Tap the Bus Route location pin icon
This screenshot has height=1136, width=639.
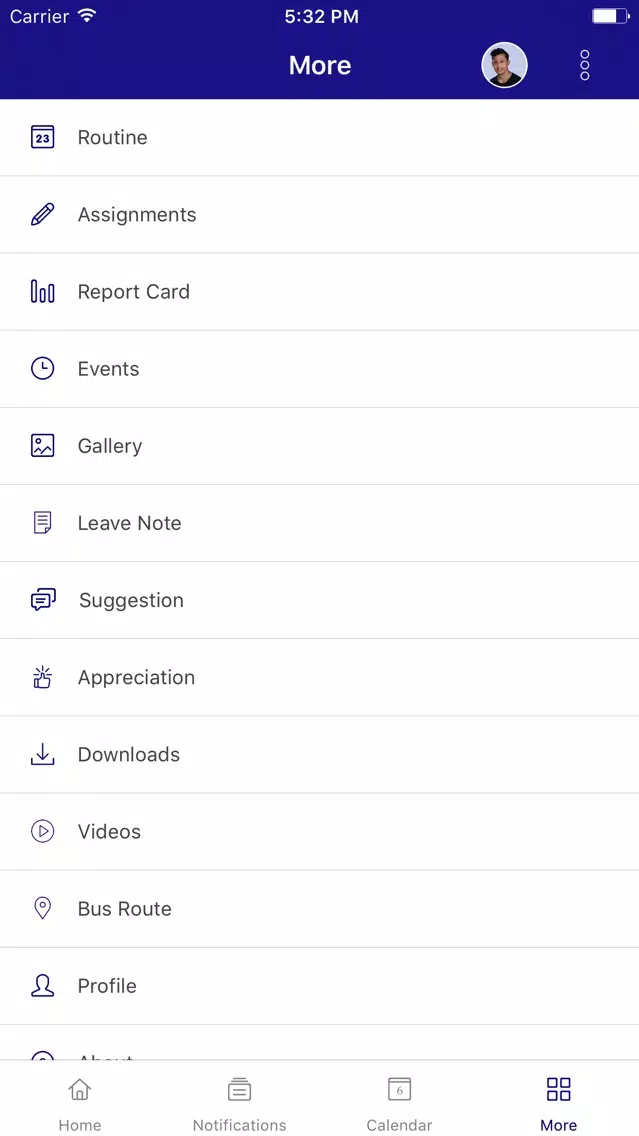click(42, 908)
